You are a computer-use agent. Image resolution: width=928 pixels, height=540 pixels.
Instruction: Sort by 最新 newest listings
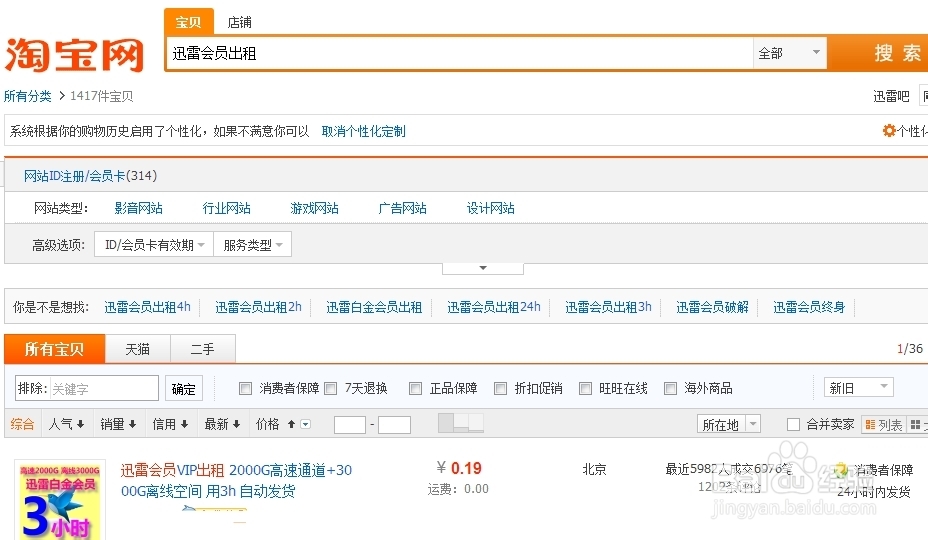pos(222,424)
